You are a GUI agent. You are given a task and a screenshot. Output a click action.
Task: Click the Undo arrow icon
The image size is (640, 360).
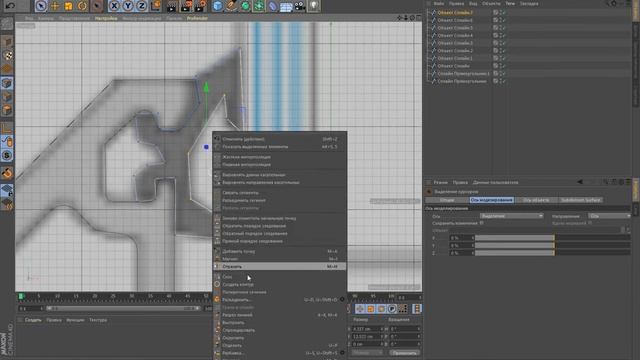10,5
